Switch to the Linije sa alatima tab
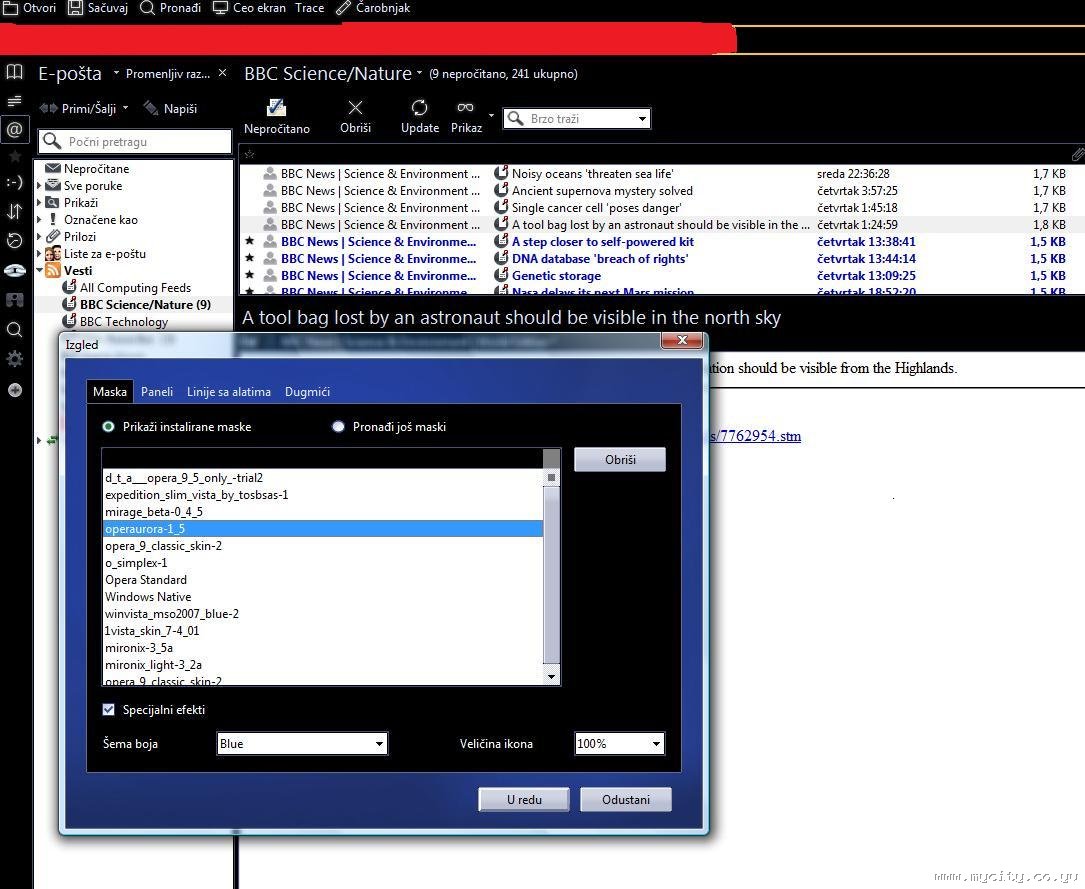1085x889 pixels. point(229,392)
